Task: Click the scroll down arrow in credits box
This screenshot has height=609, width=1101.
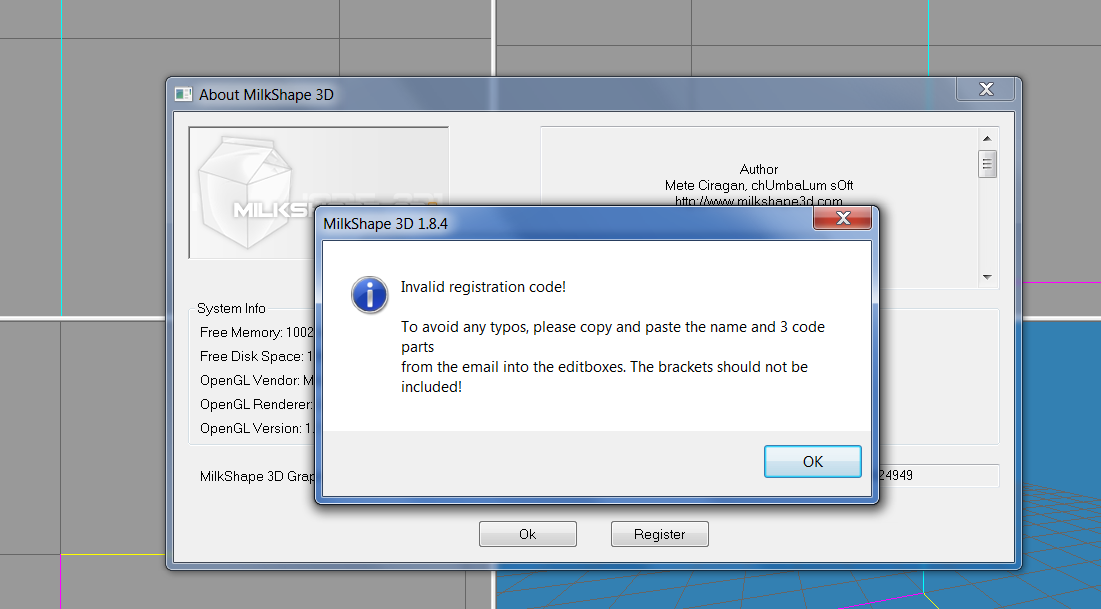Action: pyautogui.click(x=987, y=277)
